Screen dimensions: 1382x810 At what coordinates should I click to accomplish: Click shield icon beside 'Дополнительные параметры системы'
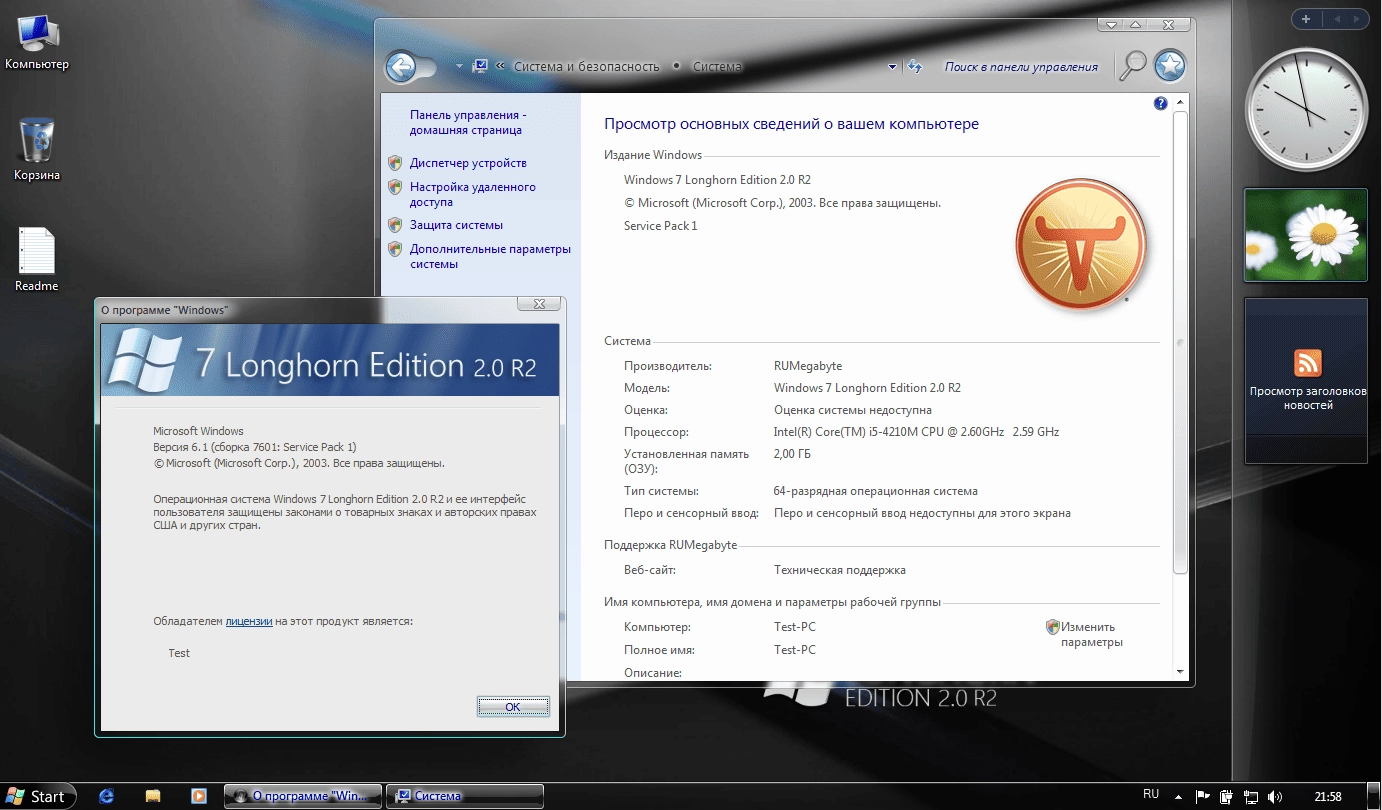pos(395,249)
